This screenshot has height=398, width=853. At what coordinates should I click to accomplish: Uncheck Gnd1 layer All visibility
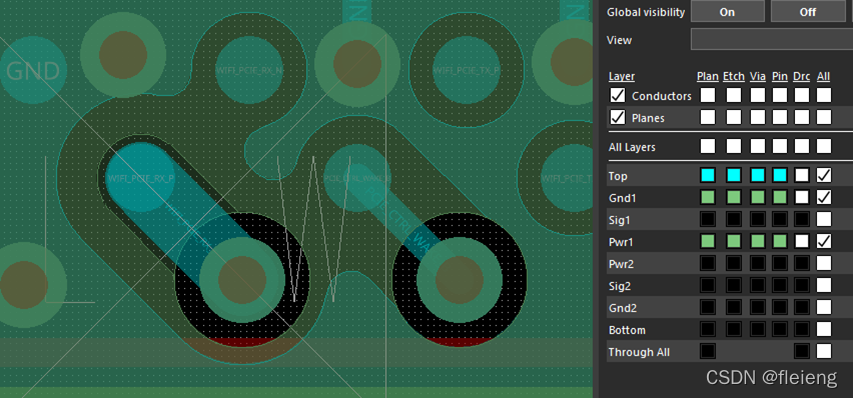click(824, 197)
